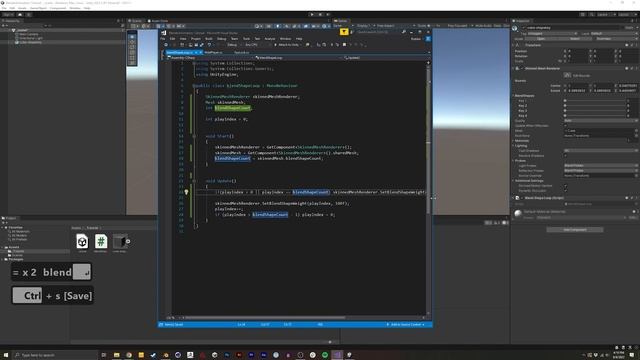Open the Windows Start menu

pyautogui.click(x=6, y=355)
